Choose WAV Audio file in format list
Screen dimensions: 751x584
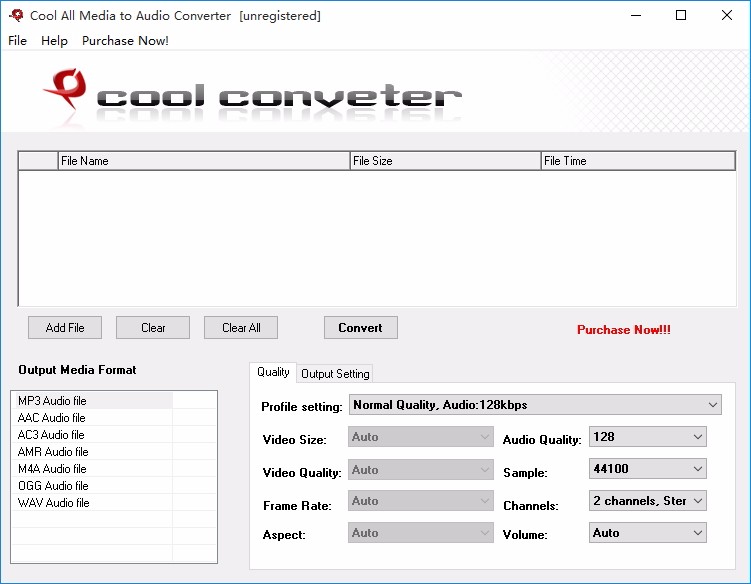point(54,503)
